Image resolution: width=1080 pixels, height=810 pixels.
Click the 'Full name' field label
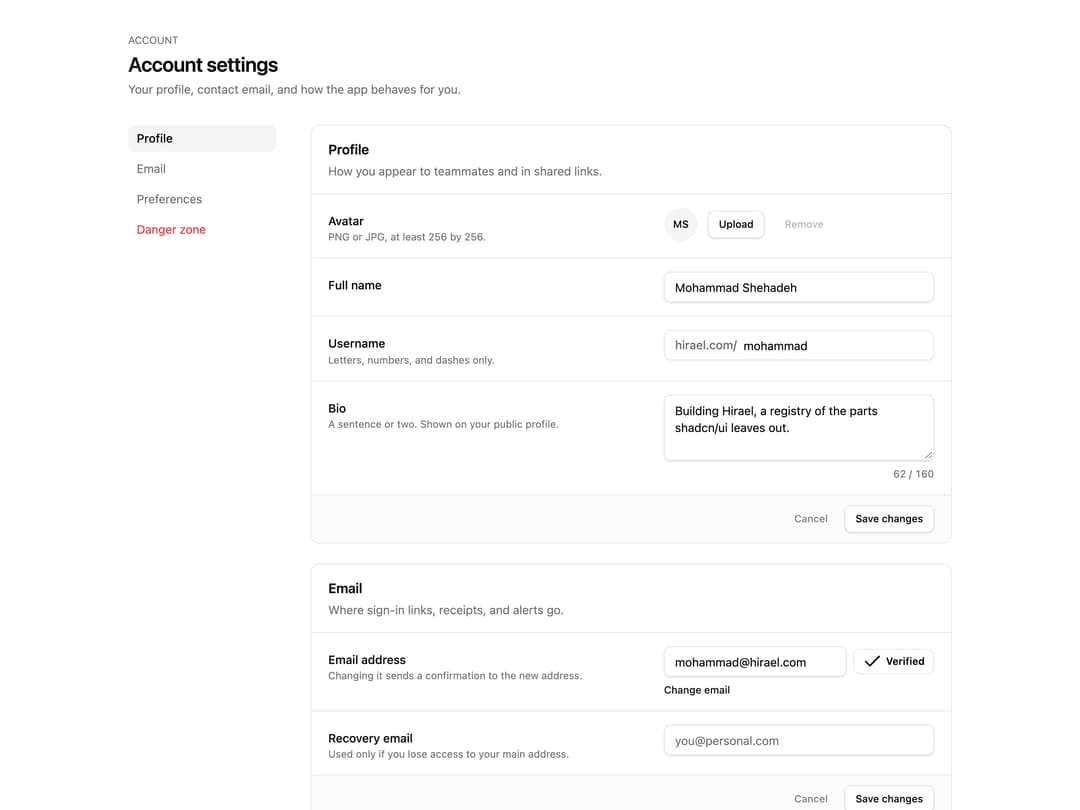pos(355,285)
